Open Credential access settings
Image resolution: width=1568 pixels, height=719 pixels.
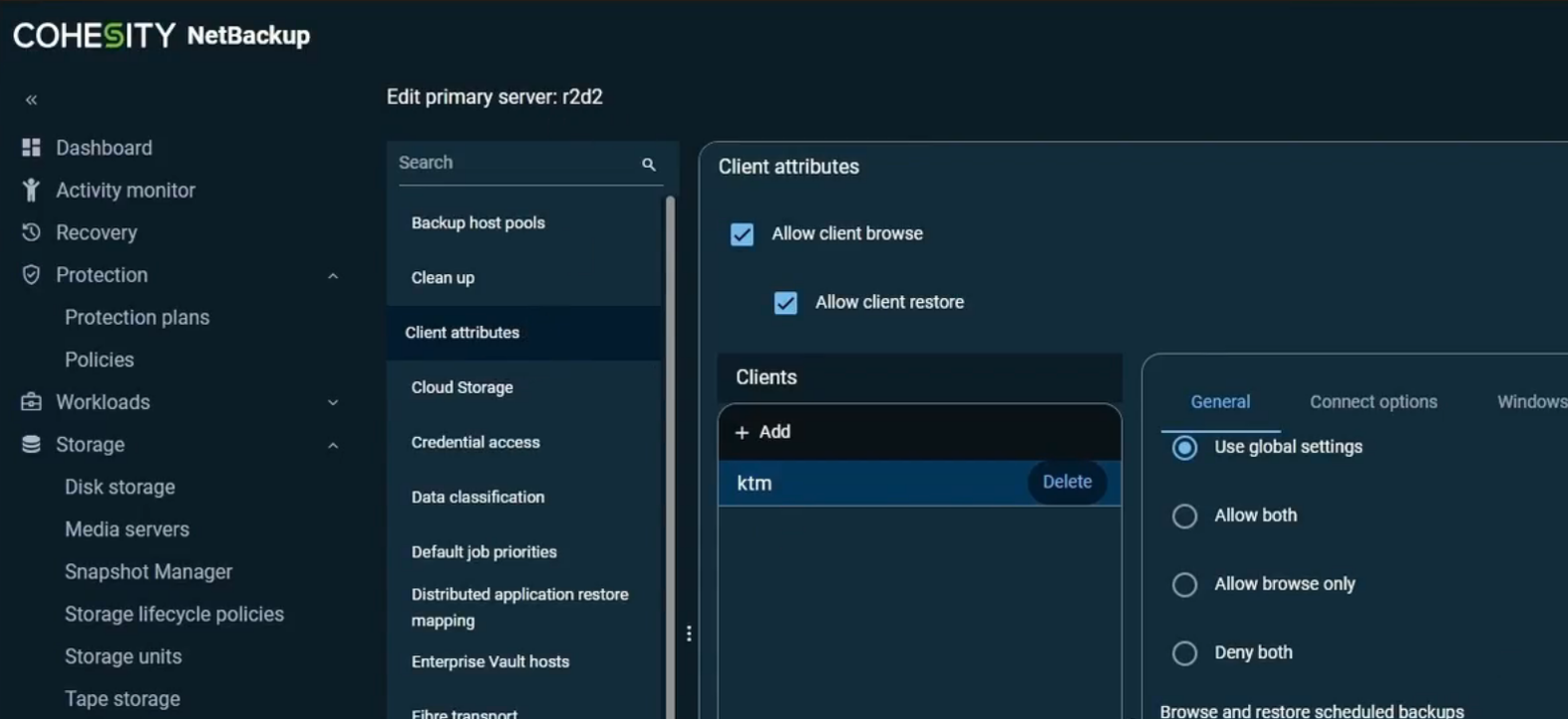coord(475,442)
